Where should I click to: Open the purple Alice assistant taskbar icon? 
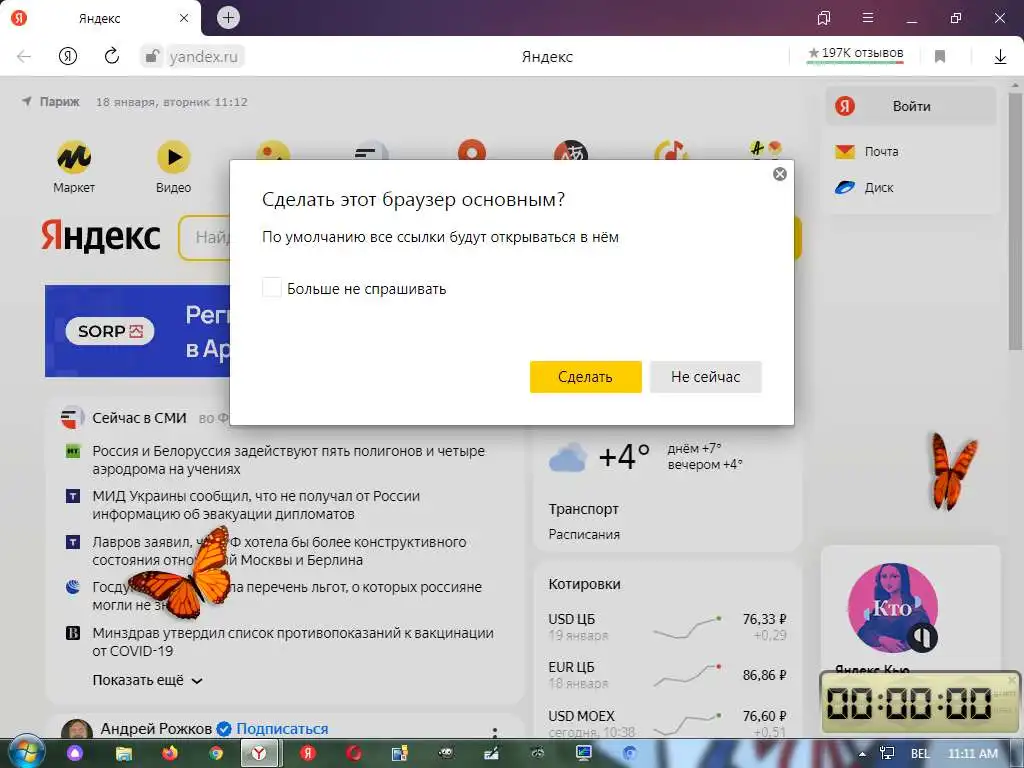(75, 754)
